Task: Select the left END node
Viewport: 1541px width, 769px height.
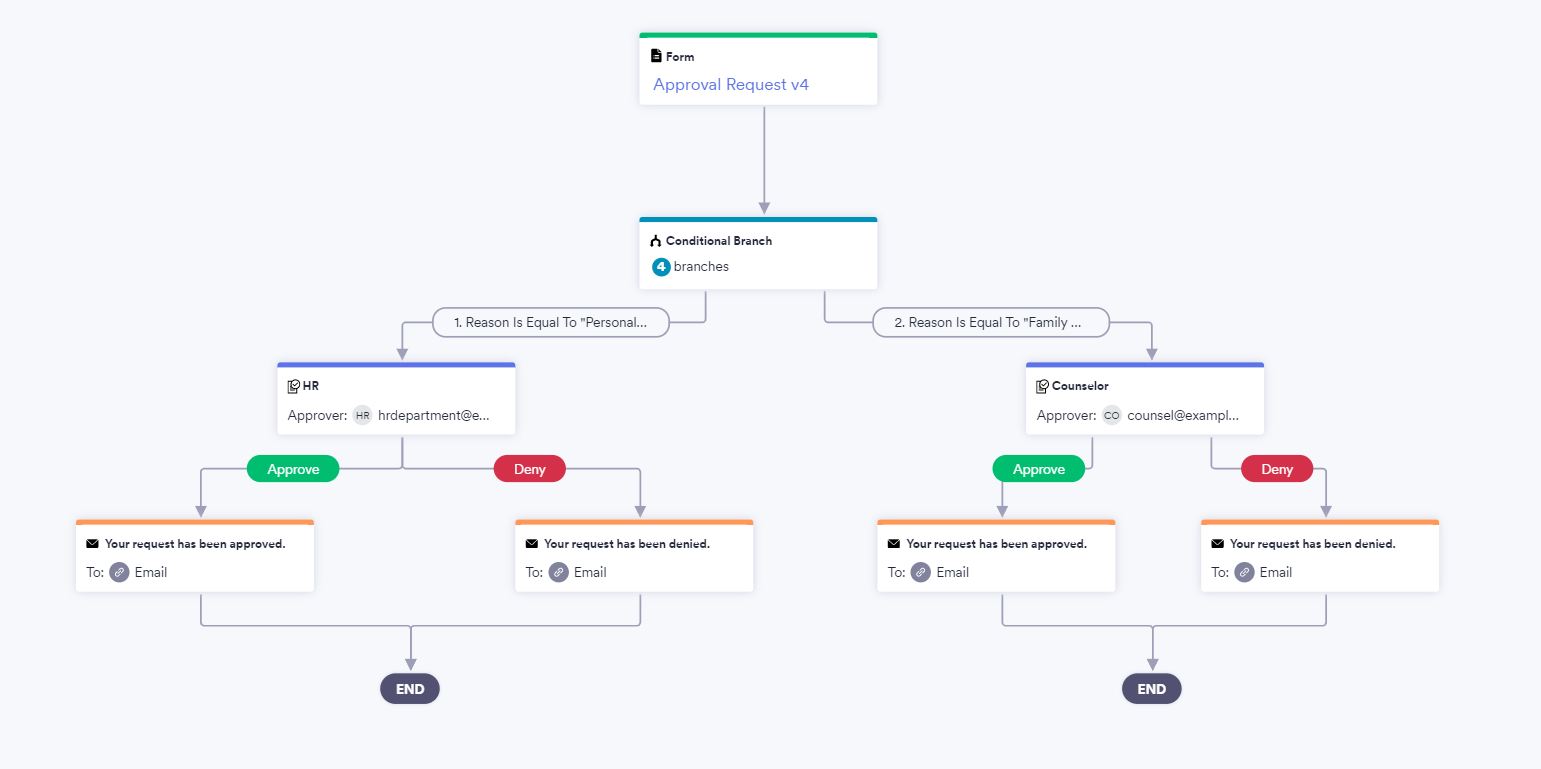Action: (410, 689)
